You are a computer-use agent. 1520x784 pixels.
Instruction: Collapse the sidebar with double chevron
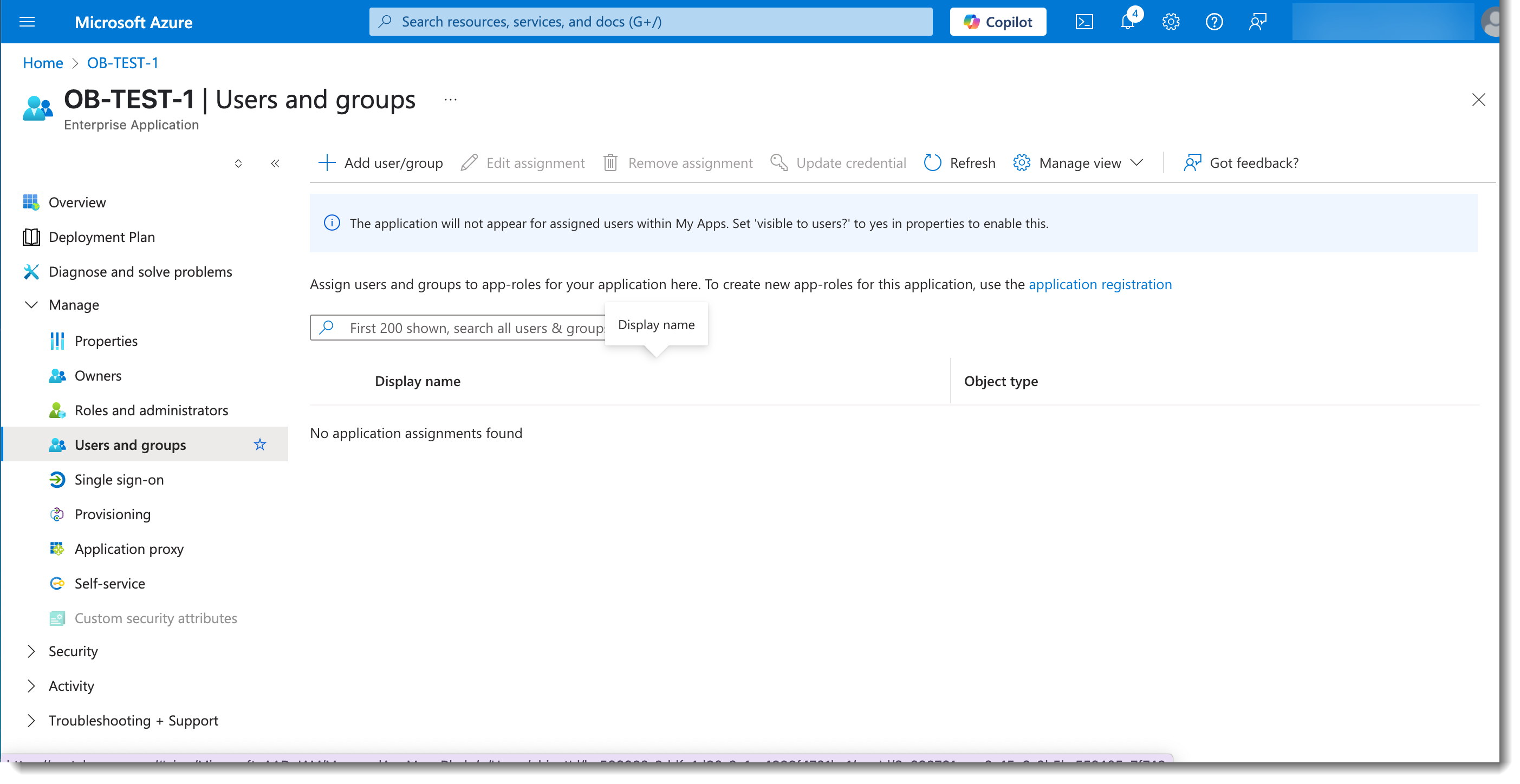click(275, 164)
